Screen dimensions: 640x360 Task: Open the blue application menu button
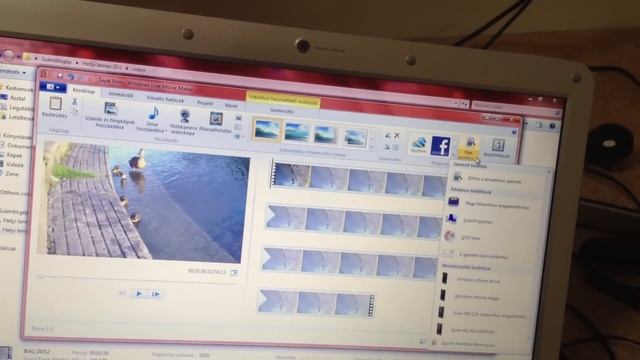coord(53,87)
